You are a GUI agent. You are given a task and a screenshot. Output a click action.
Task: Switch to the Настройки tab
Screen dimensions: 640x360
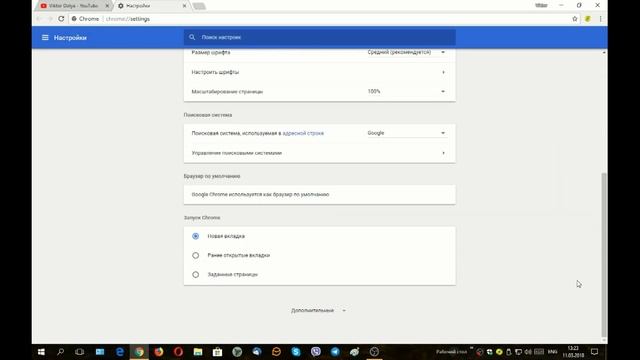click(x=151, y=6)
